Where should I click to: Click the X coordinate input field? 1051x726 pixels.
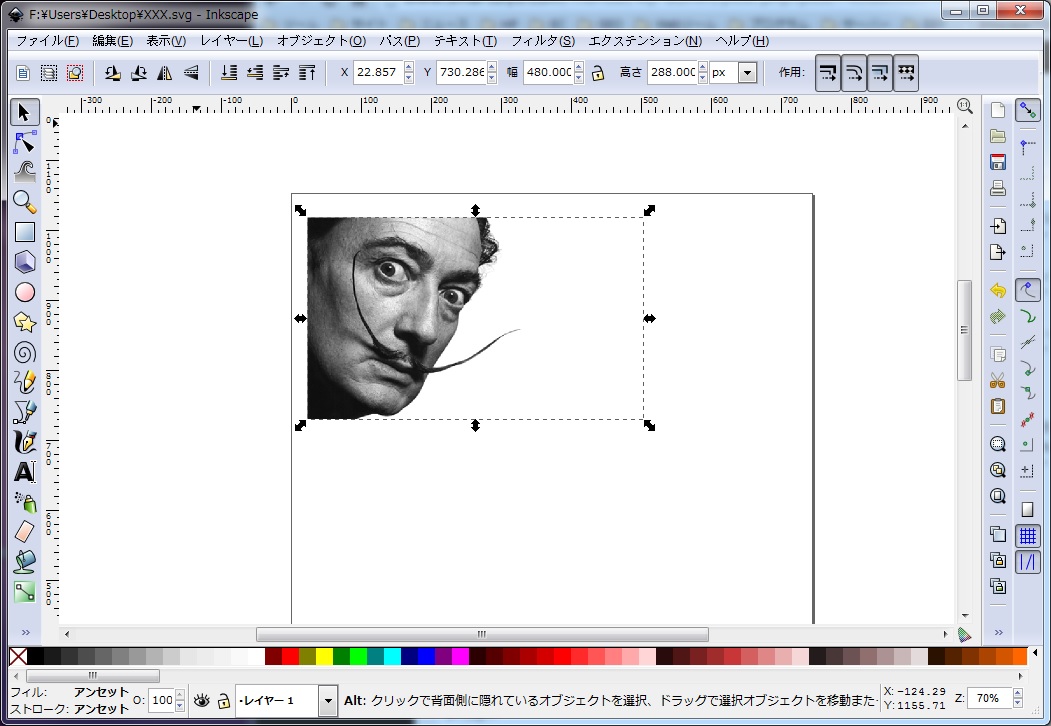(x=378, y=72)
